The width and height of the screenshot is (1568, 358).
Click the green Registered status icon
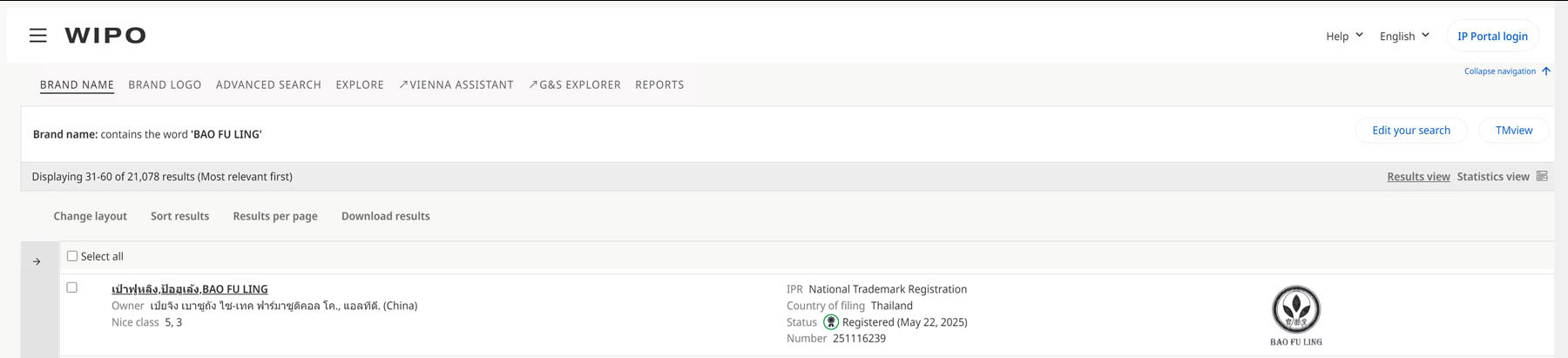point(831,322)
